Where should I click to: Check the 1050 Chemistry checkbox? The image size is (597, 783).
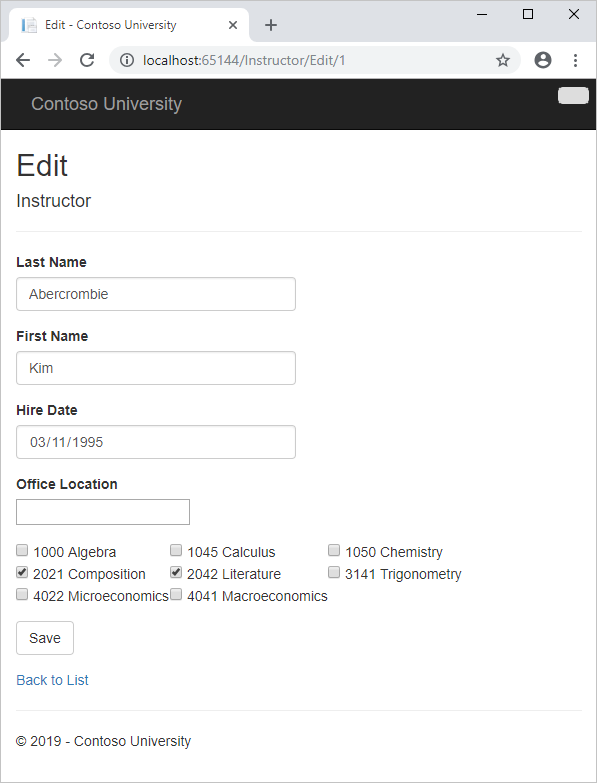334,550
